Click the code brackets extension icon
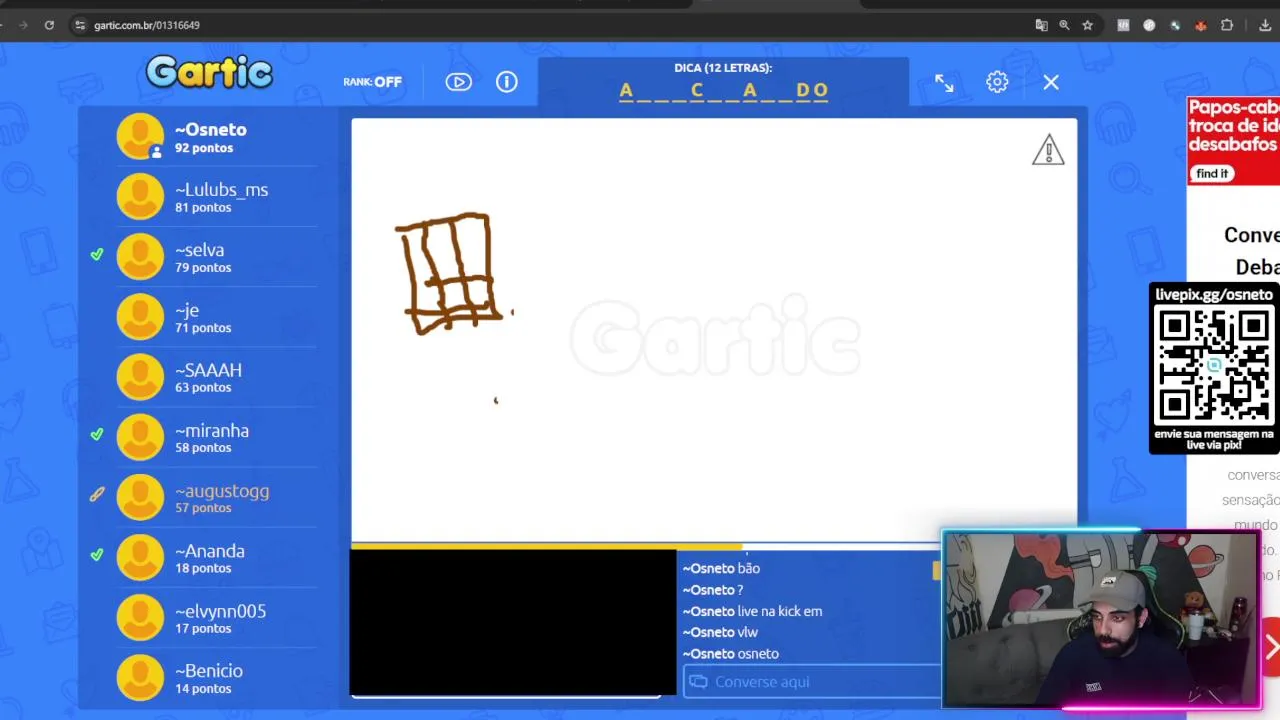Viewport: 1280px width, 720px height. 1123,25
